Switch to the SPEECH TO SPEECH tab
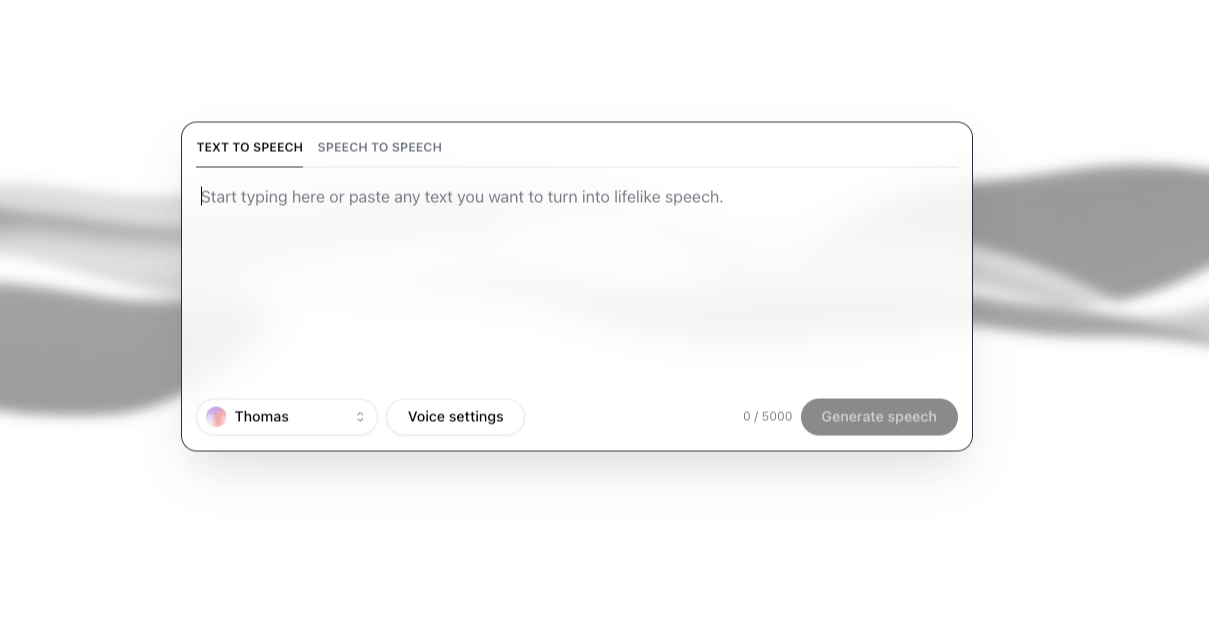Image resolution: width=1209 pixels, height=619 pixels. click(380, 147)
